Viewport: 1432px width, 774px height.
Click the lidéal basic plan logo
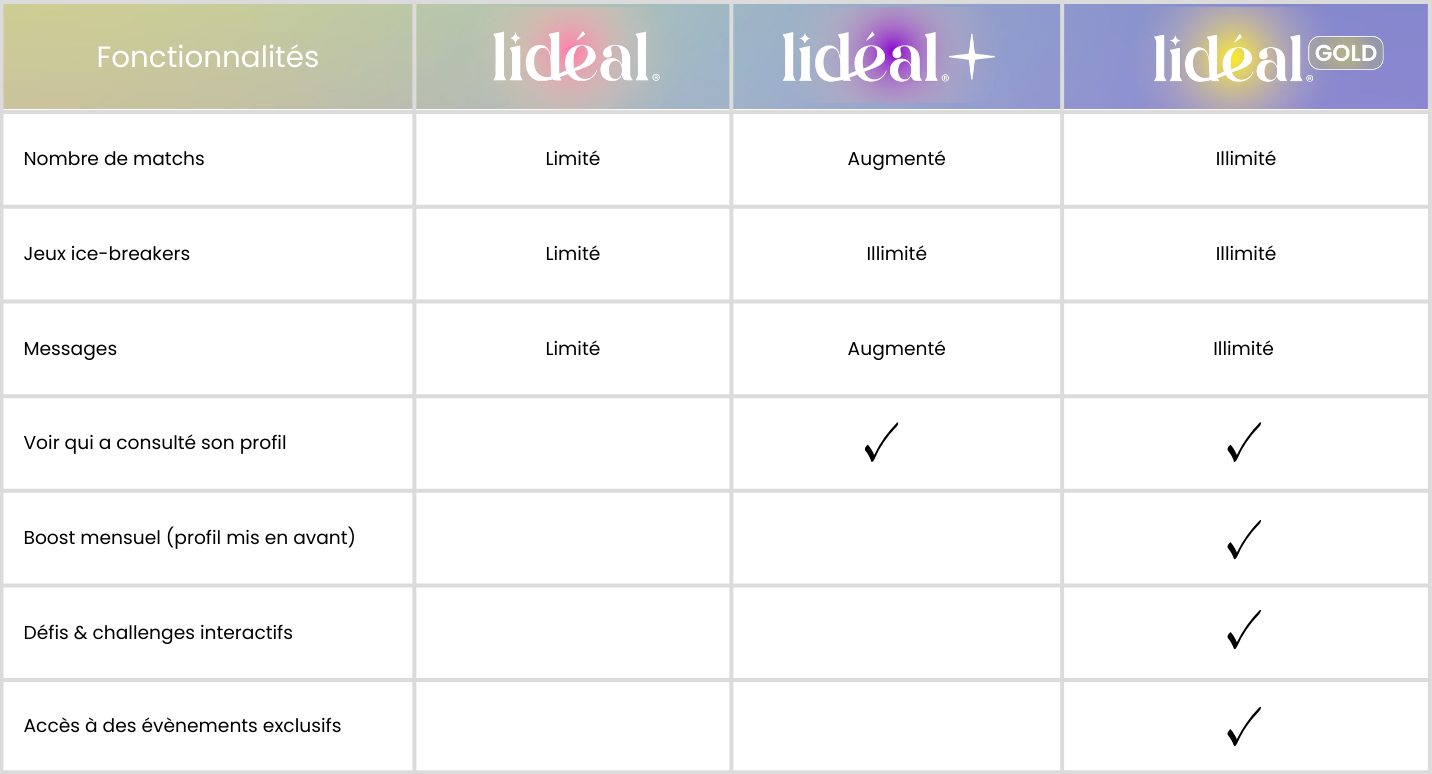pos(575,57)
